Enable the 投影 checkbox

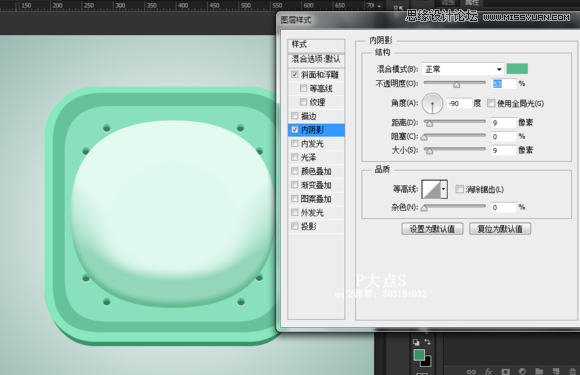pyautogui.click(x=295, y=226)
